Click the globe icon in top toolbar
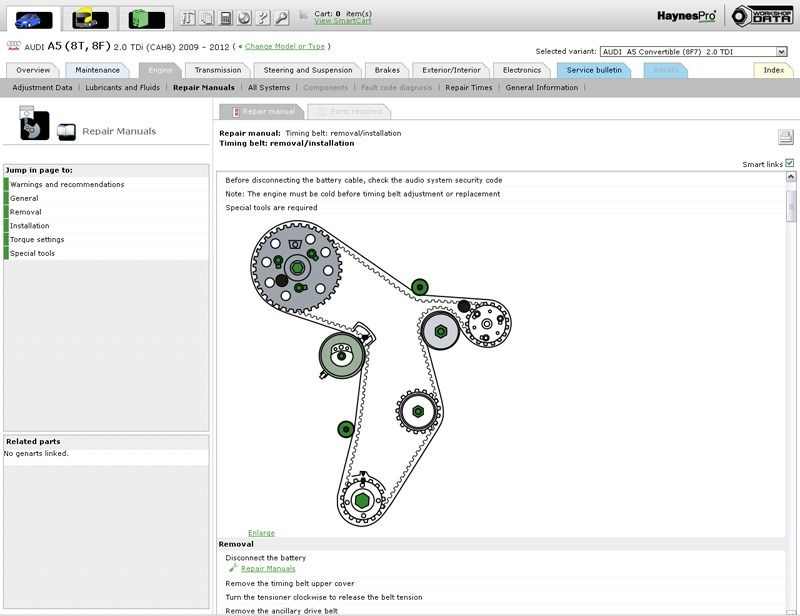Viewport: 800px width, 616px height. [244, 18]
